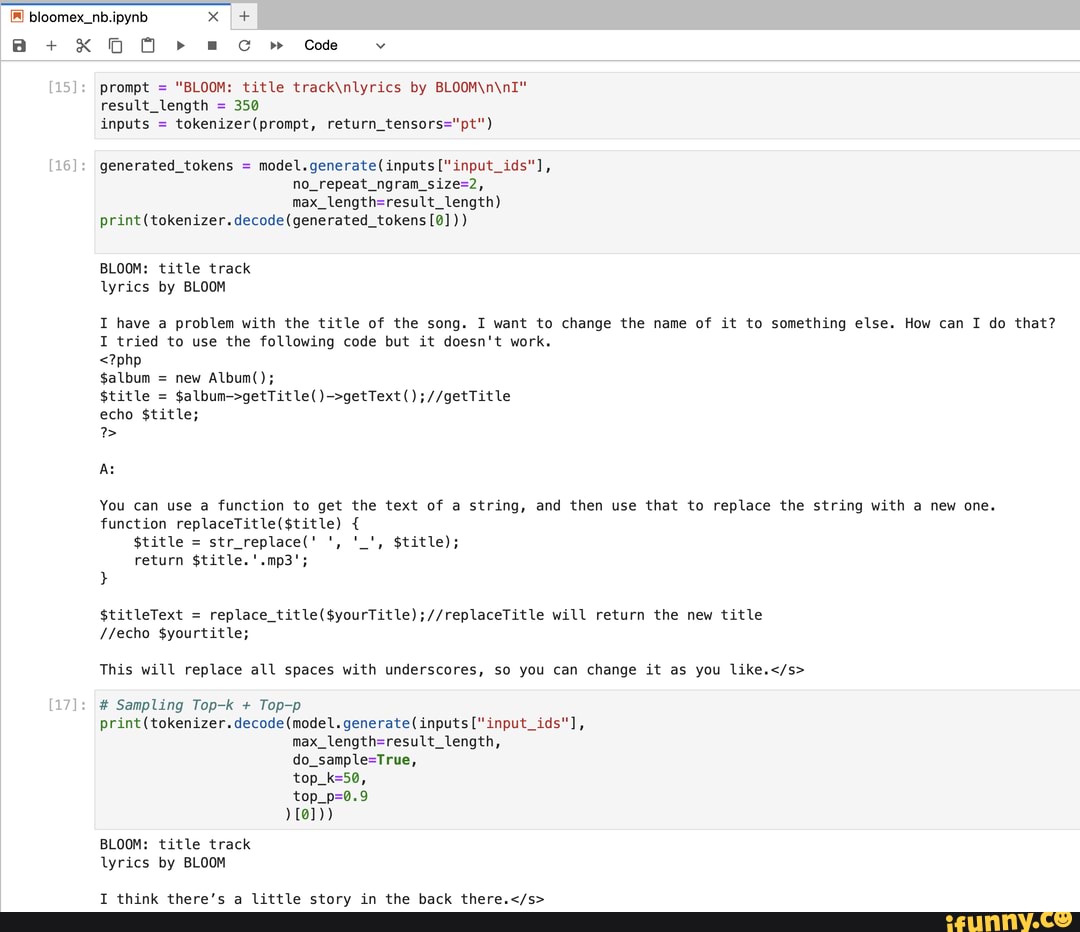
Task: Paste cell from clipboard
Action: coord(147,45)
